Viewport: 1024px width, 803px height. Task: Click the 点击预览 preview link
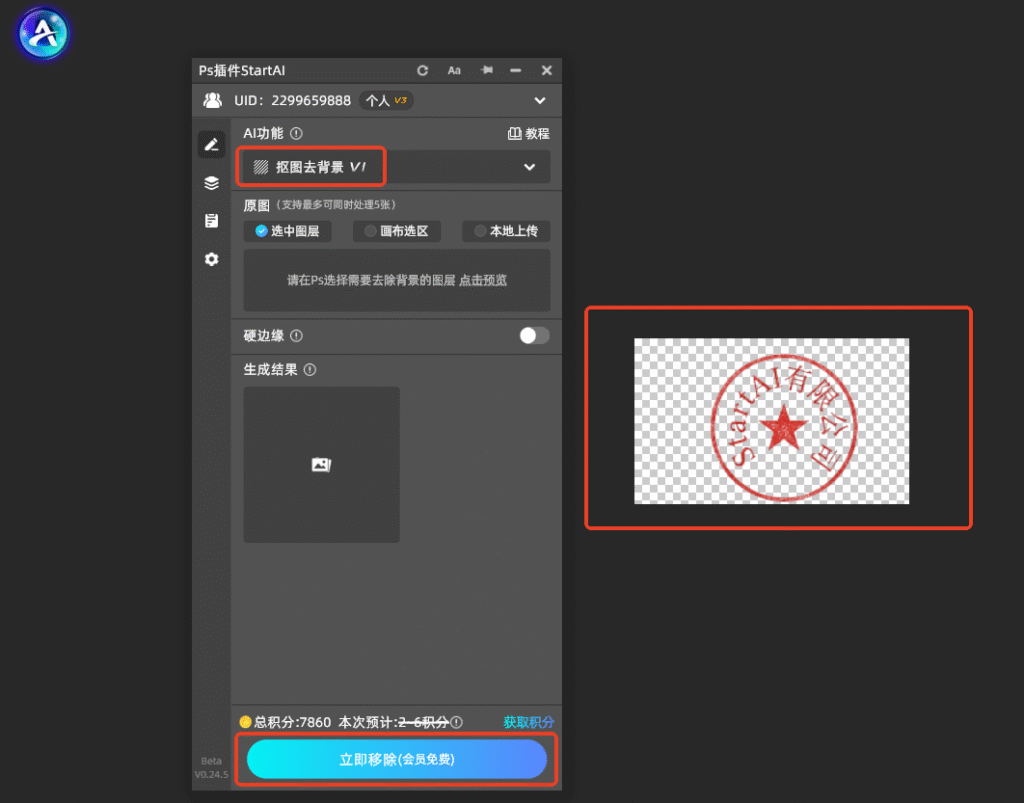[483, 280]
